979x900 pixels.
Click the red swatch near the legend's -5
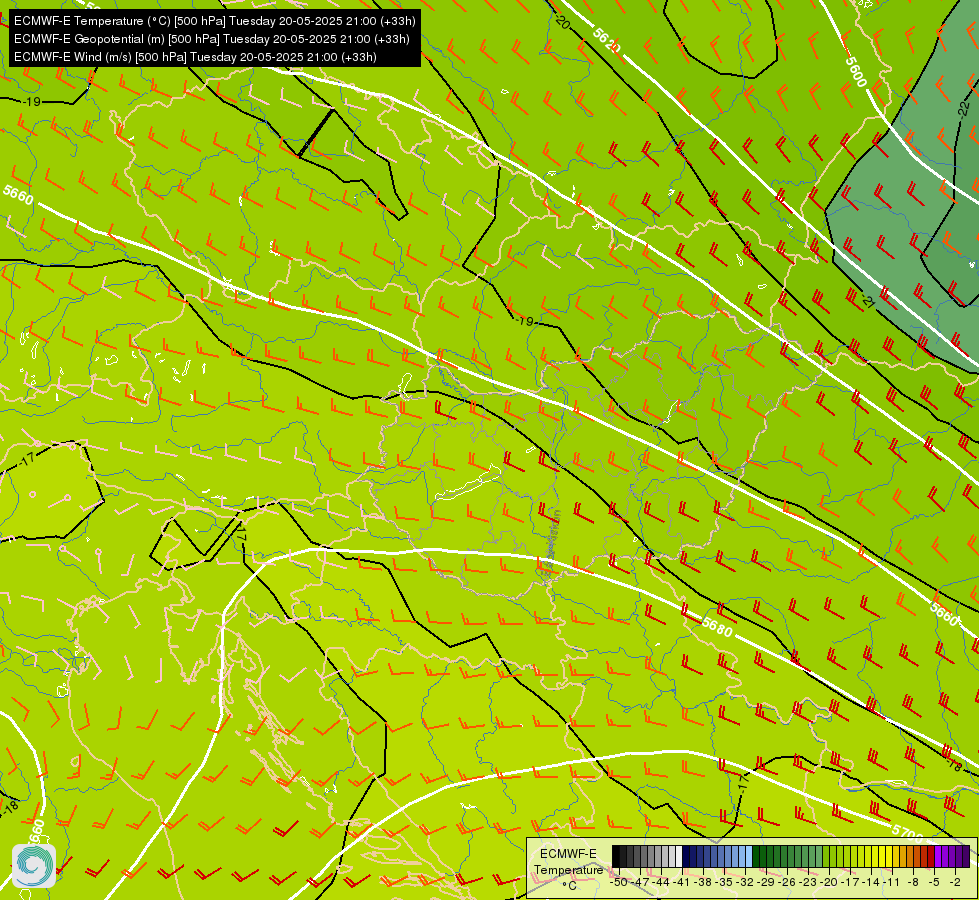coord(931,856)
